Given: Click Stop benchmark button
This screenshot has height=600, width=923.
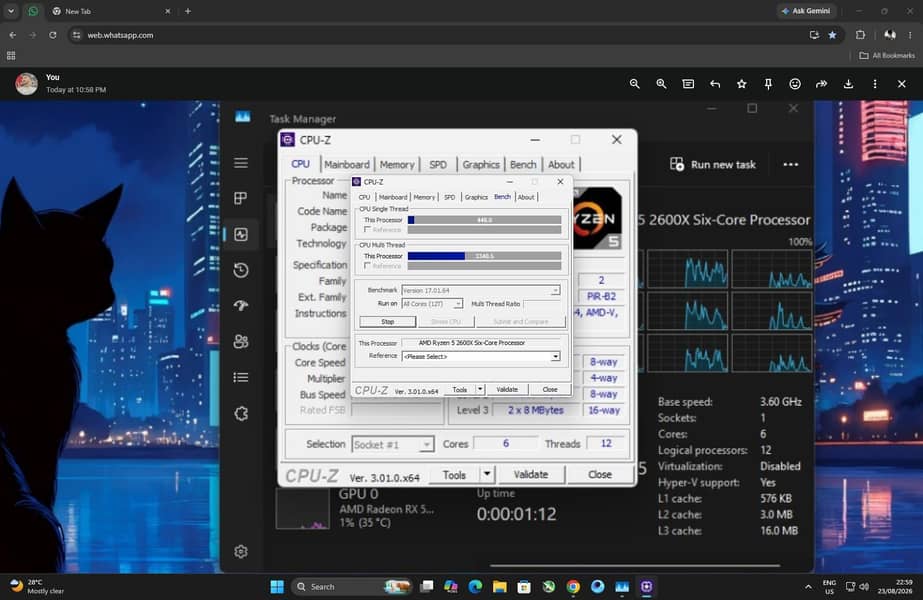Looking at the screenshot, I should click(x=387, y=321).
